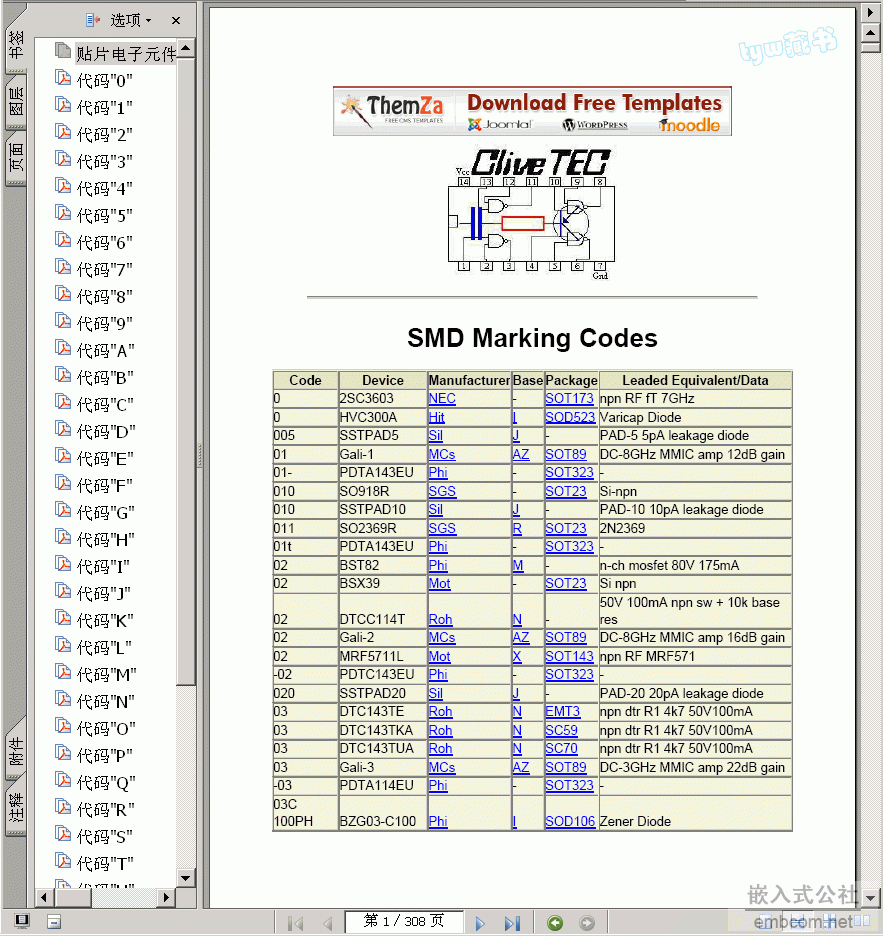The height and width of the screenshot is (936, 883).
Task: Open the SOD106 package link
Action: 570,821
